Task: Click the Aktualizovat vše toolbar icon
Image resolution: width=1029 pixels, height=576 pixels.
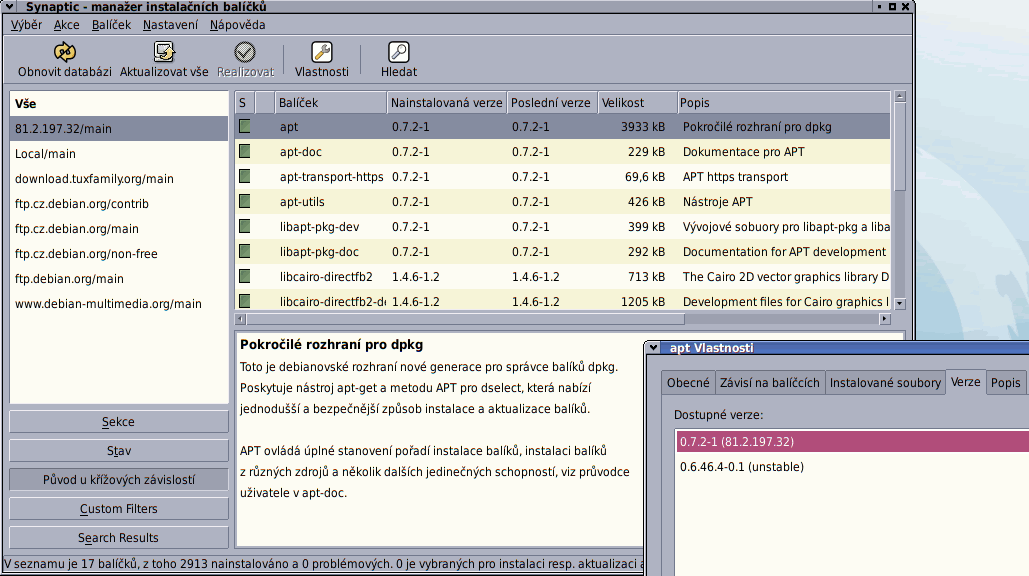Action: tap(164, 52)
